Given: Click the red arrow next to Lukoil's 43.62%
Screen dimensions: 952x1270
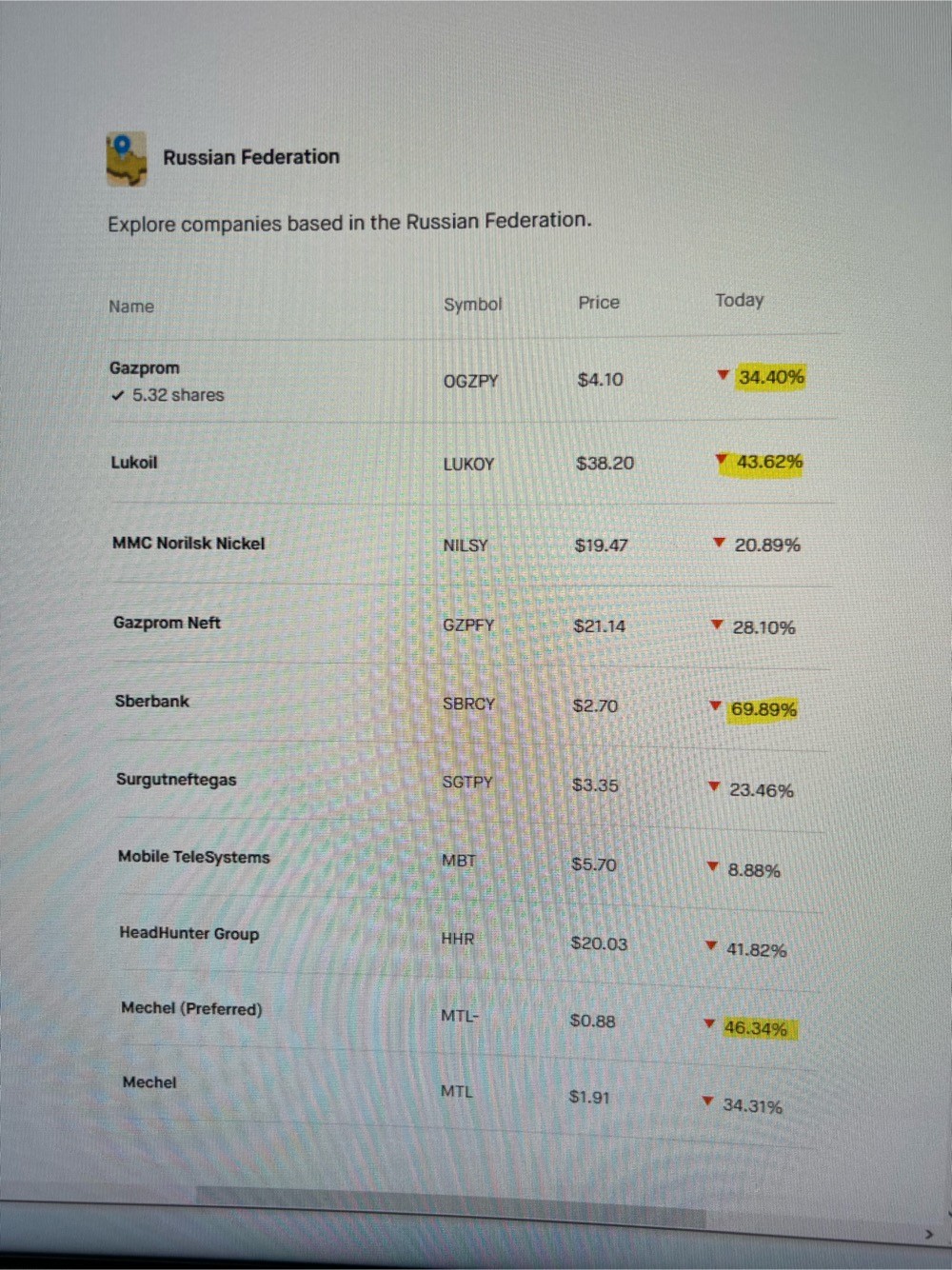Looking at the screenshot, I should (722, 460).
